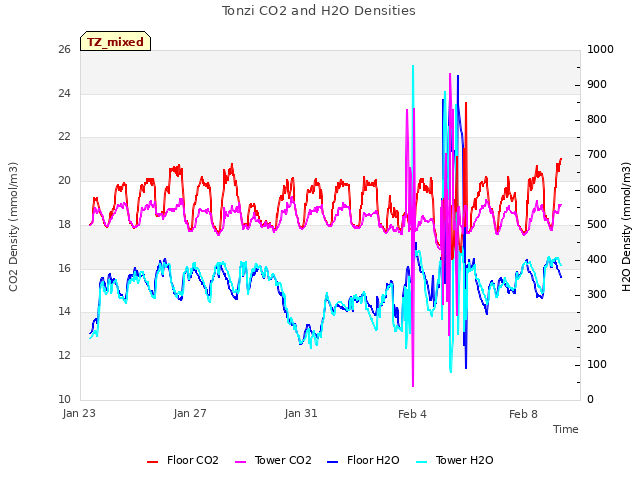Click the 900 value on H2O axis
Viewport: 640px width, 480px height.
pos(597,84)
